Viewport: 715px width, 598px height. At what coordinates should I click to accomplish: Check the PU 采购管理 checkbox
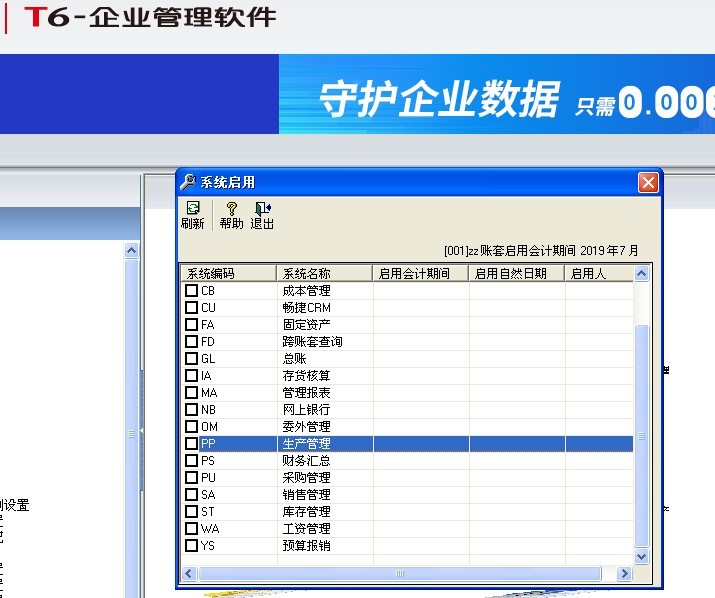(x=192, y=478)
